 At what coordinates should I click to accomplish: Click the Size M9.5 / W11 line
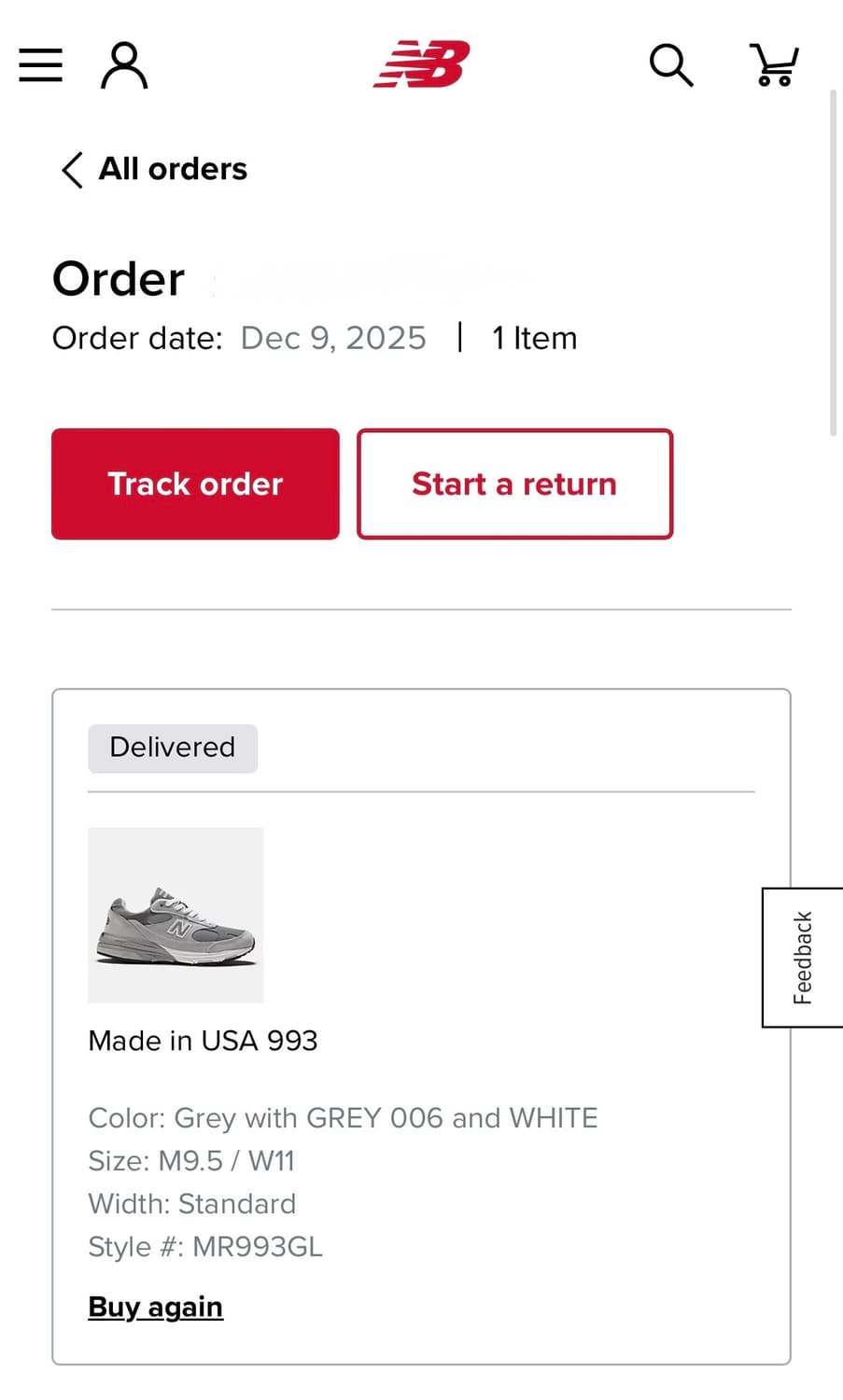pos(191,1161)
